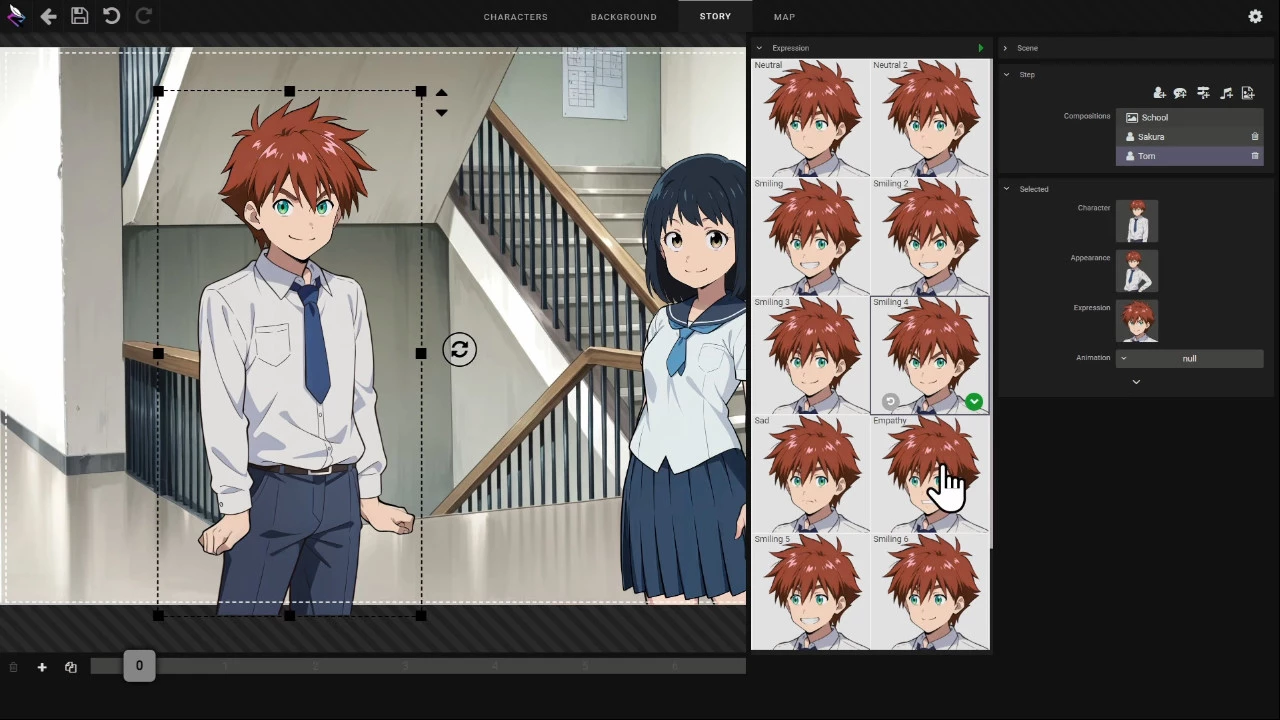
Task: Click the add music note icon
Action: (x=1226, y=93)
